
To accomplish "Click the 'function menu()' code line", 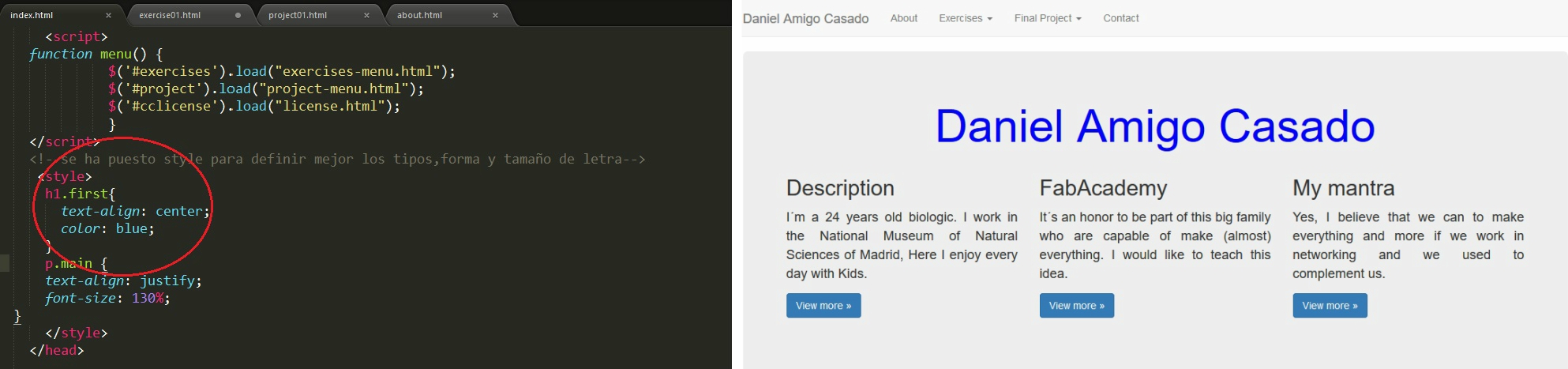I will (x=96, y=54).
